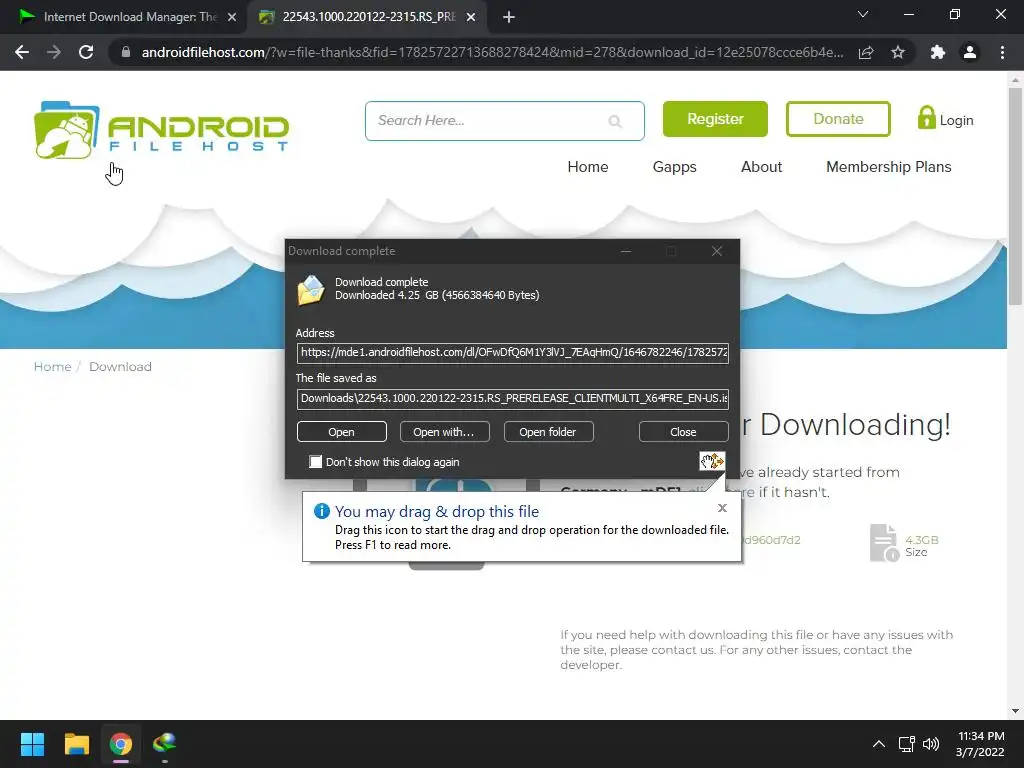The width and height of the screenshot is (1024, 768).
Task: Close the 22543.1000 download tab
Action: click(x=471, y=17)
